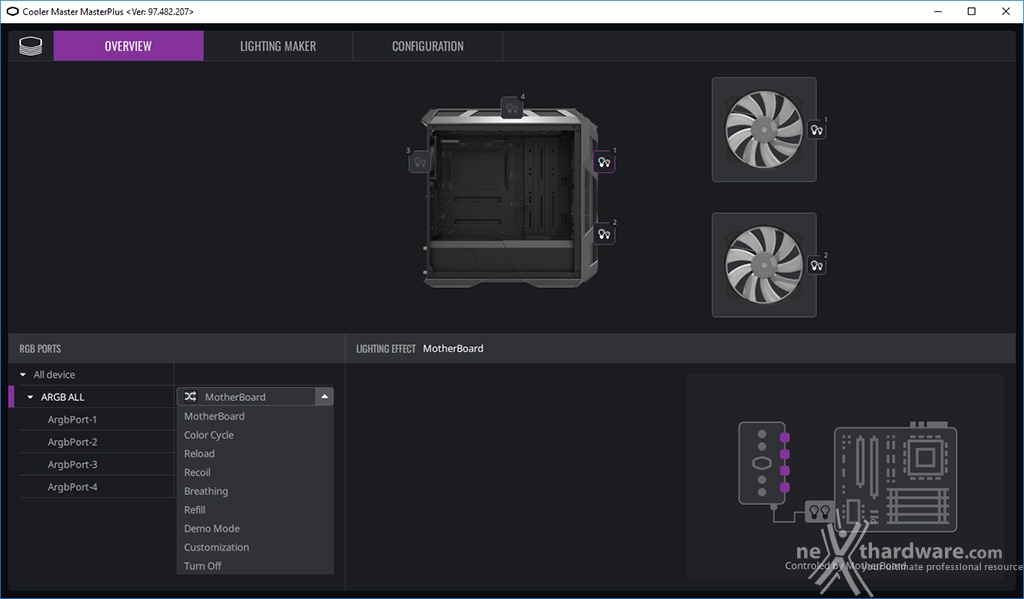Click the shuffle icon in effect dropdown
Image resolution: width=1024 pixels, height=599 pixels.
coord(190,397)
